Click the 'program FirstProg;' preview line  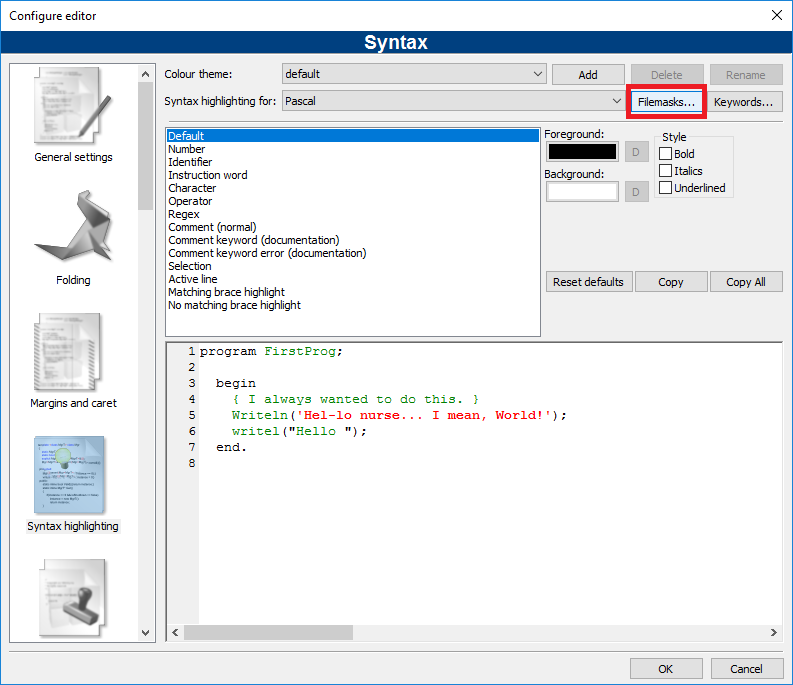coord(271,351)
